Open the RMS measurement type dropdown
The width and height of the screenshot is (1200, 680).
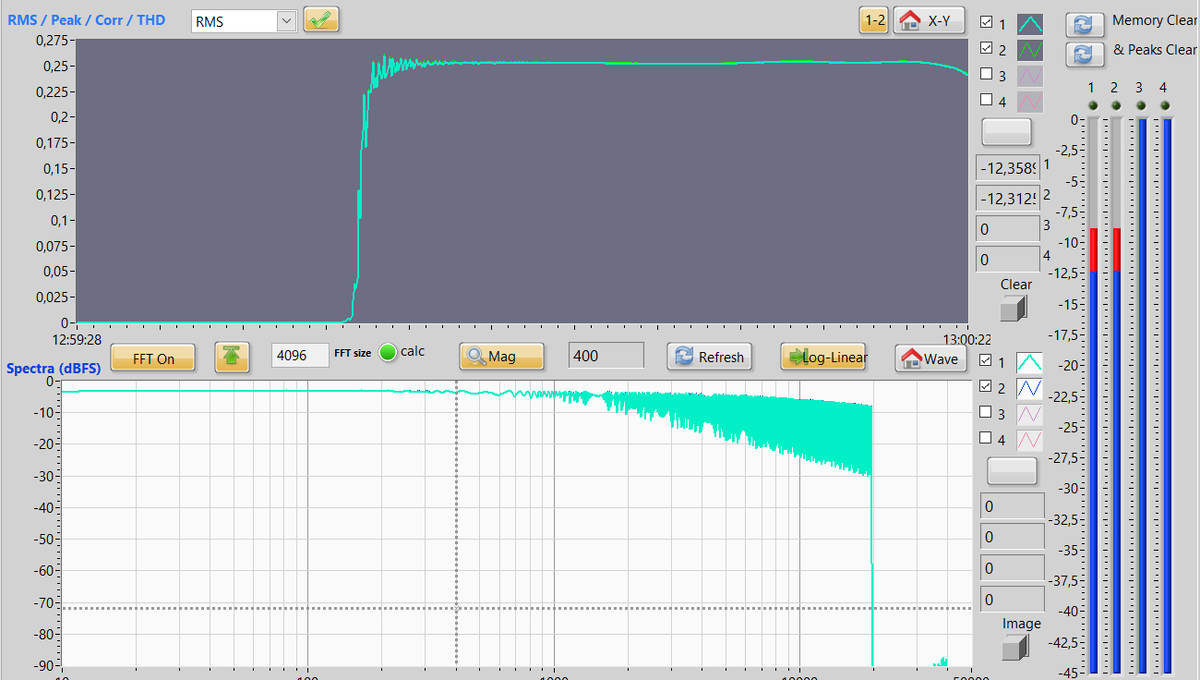285,21
